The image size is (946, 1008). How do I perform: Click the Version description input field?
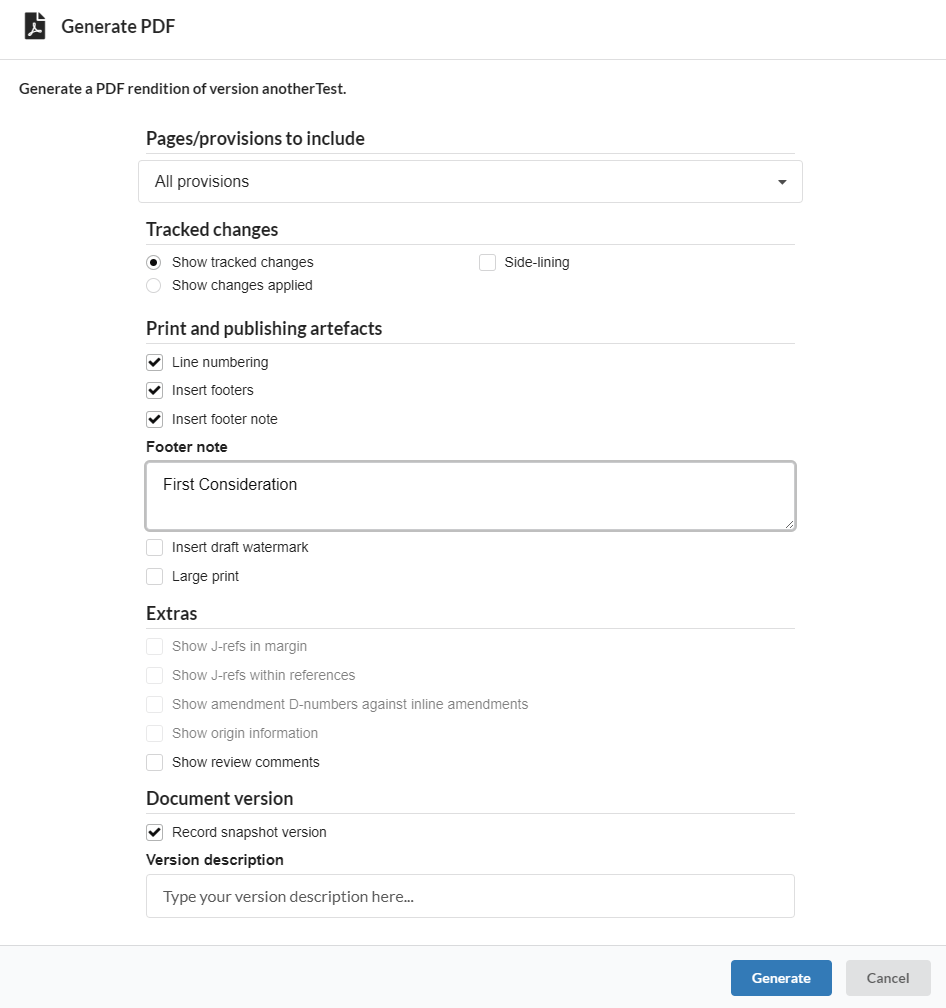click(x=470, y=896)
